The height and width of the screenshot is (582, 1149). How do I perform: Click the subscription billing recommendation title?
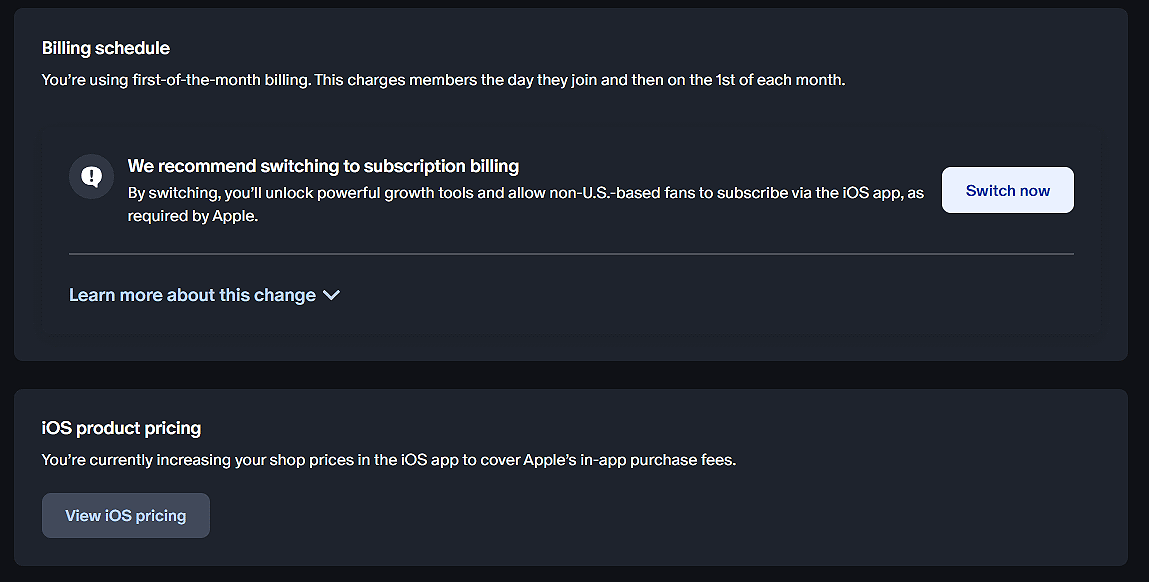(323, 166)
